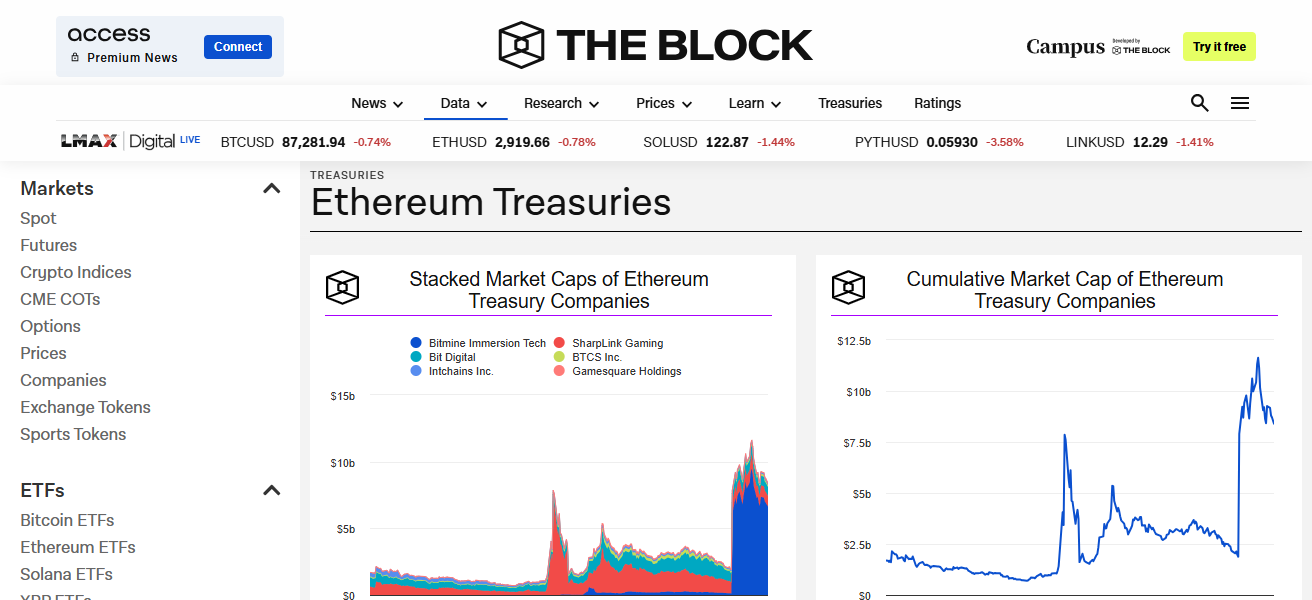Switch to the Treasuries nav item

(x=849, y=103)
